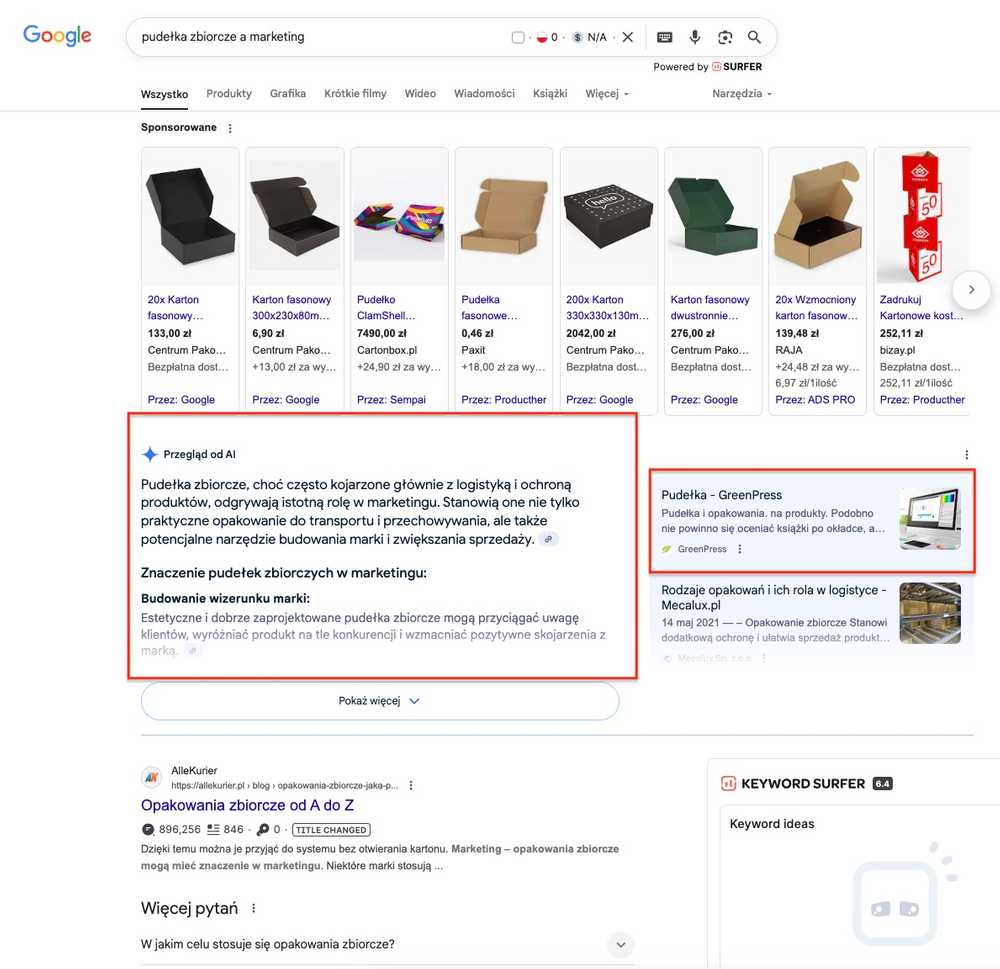1000x969 pixels.
Task: Click the link icon after AI overview paragraph
Action: (x=547, y=539)
